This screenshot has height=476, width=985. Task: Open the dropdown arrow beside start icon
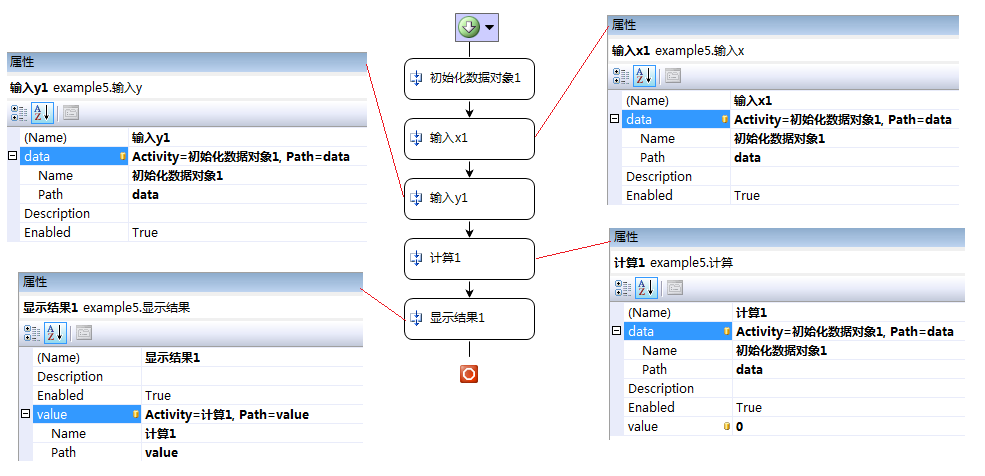click(x=489, y=28)
